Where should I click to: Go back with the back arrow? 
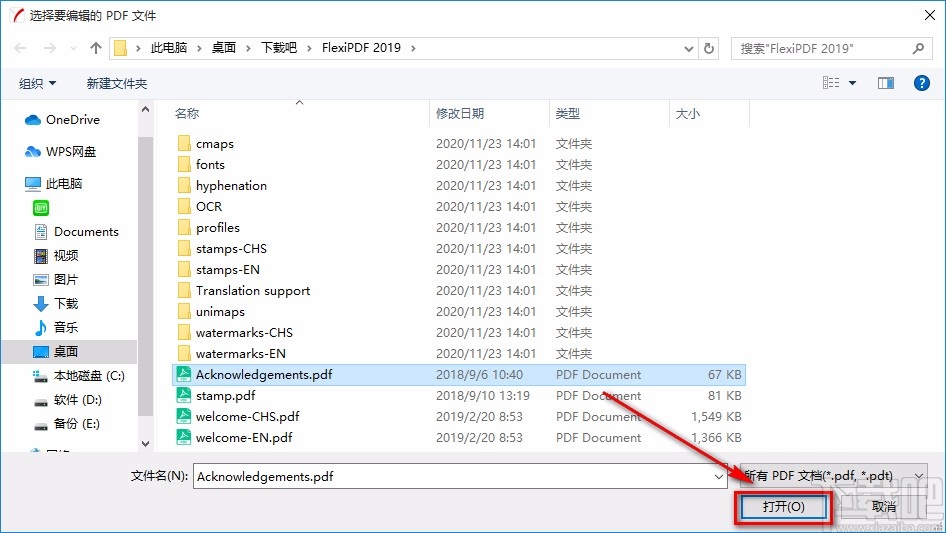(x=20, y=48)
